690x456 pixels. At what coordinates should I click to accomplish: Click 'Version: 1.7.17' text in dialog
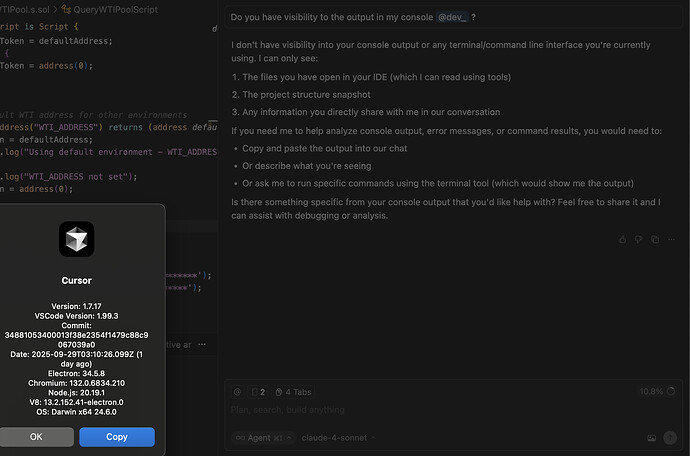[x=76, y=306]
